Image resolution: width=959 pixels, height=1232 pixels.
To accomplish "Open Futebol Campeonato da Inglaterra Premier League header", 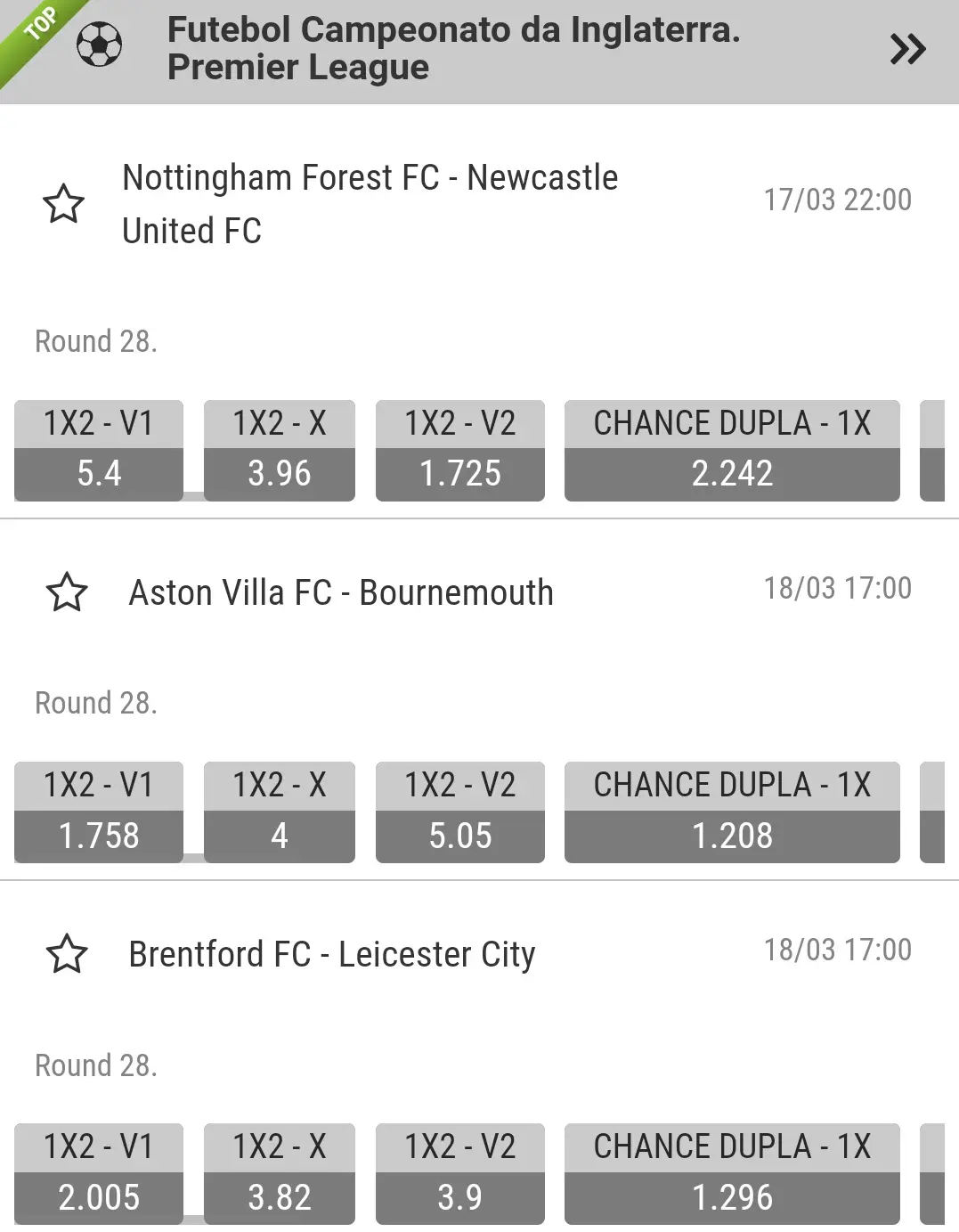I will click(x=454, y=49).
